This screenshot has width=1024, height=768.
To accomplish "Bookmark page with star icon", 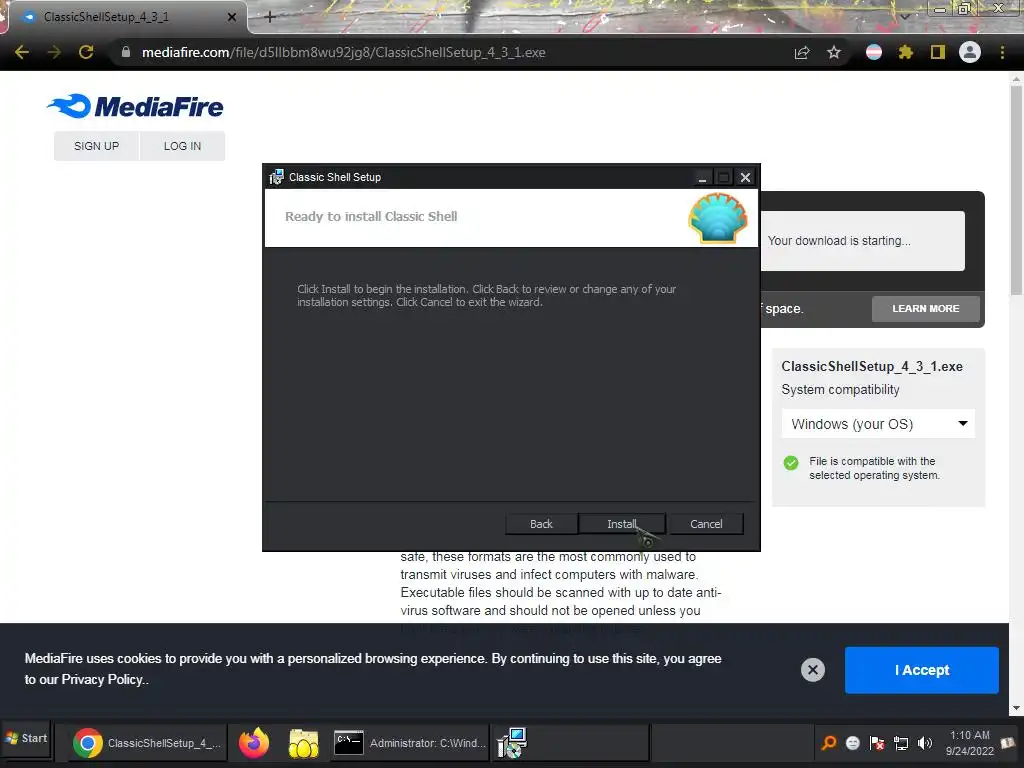I will coord(834,52).
